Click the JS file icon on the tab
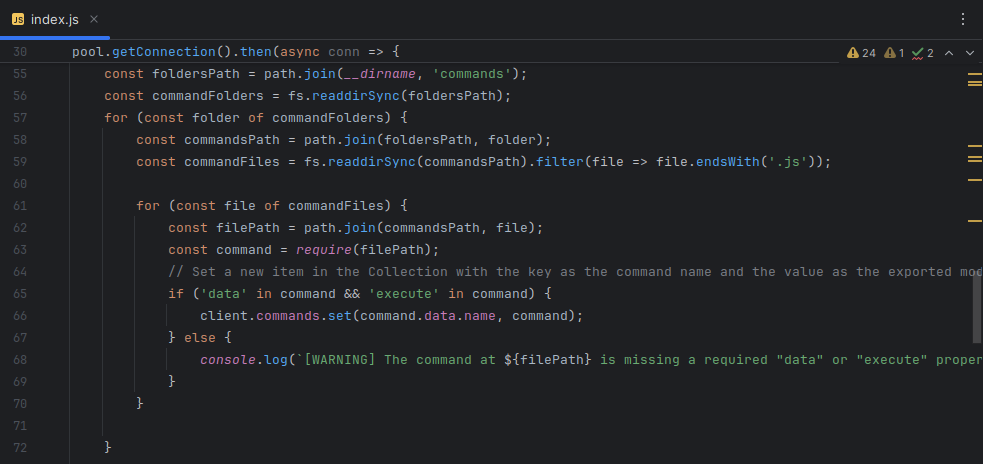Viewport: 983px width, 464px height. pos(18,19)
